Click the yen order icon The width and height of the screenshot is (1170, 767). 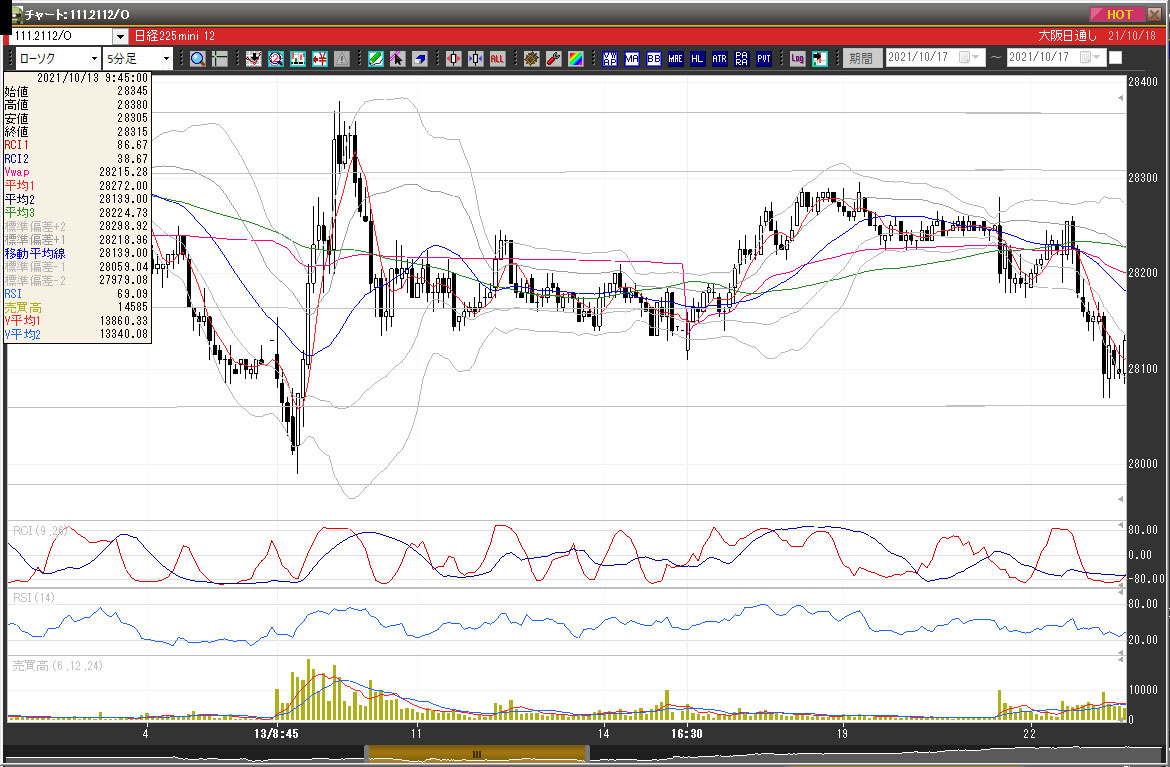(320, 59)
